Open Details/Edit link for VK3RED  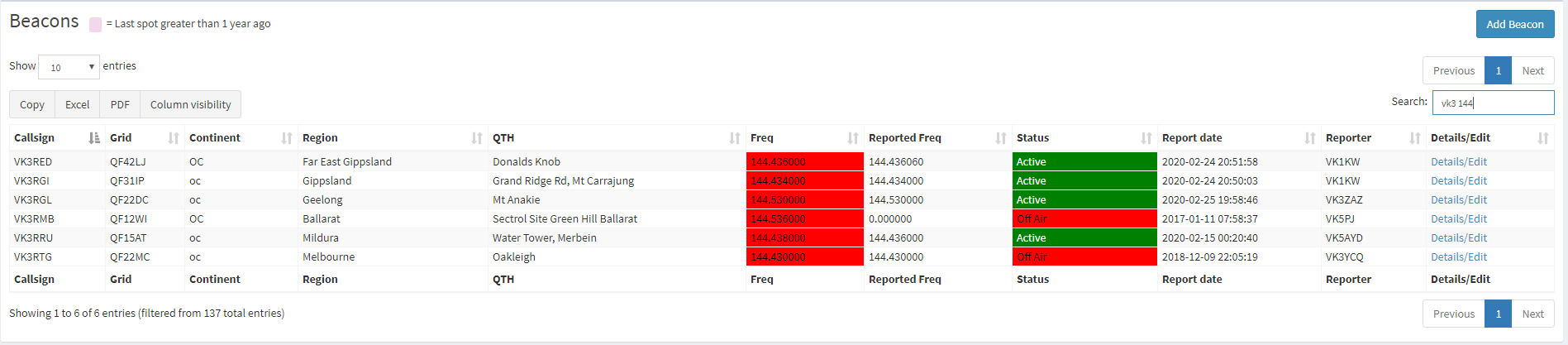click(1458, 162)
